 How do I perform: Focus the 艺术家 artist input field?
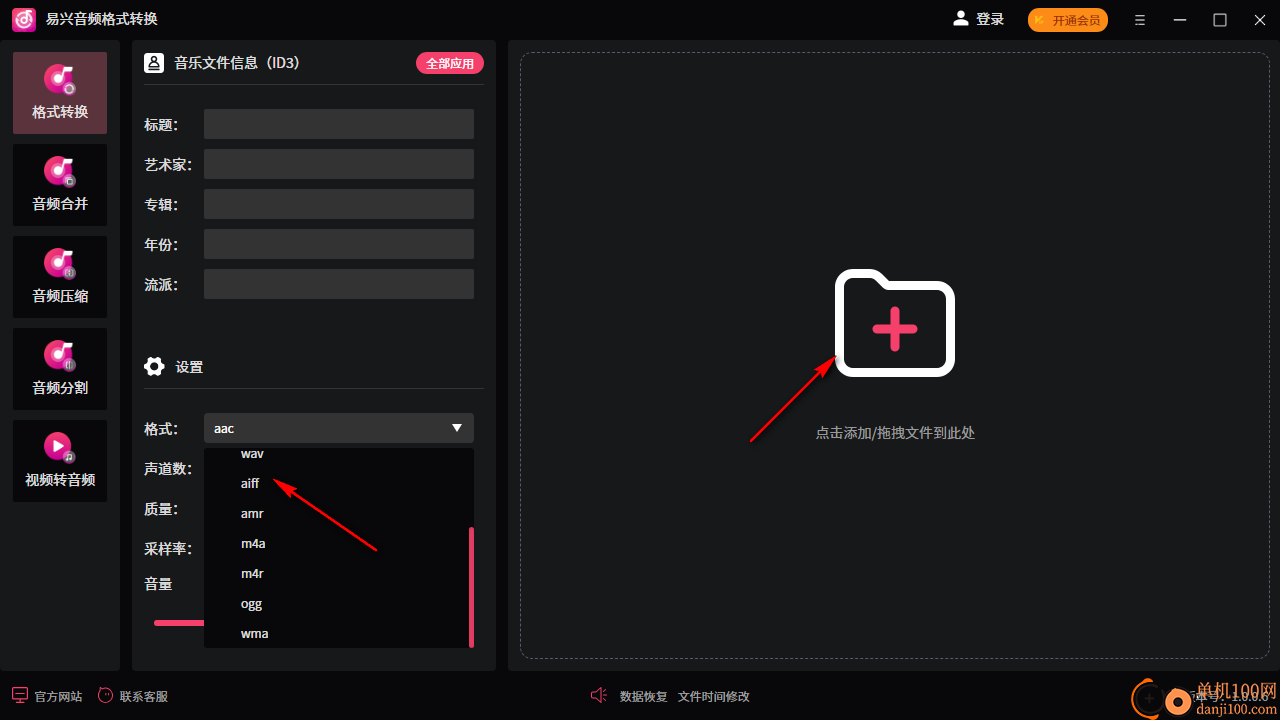click(x=339, y=164)
